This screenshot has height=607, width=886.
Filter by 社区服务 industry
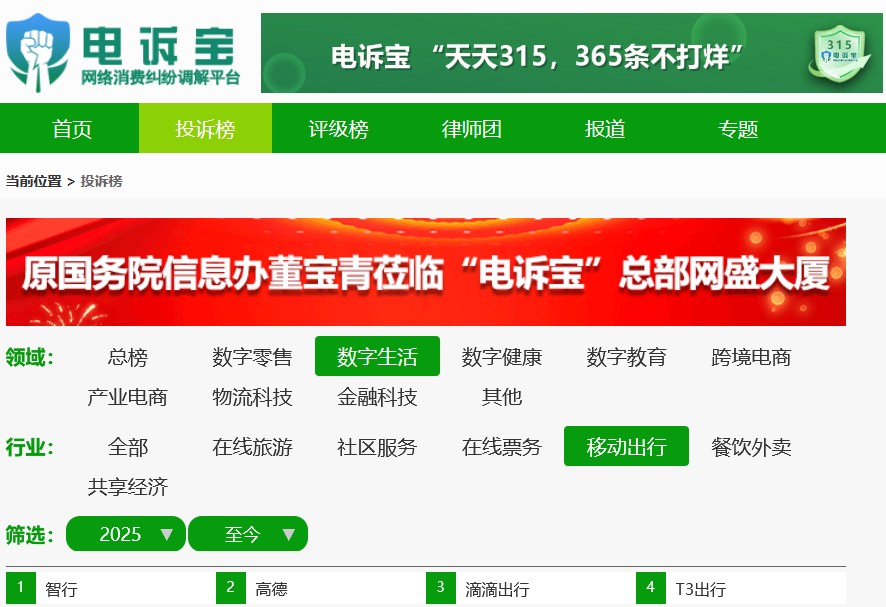[377, 446]
